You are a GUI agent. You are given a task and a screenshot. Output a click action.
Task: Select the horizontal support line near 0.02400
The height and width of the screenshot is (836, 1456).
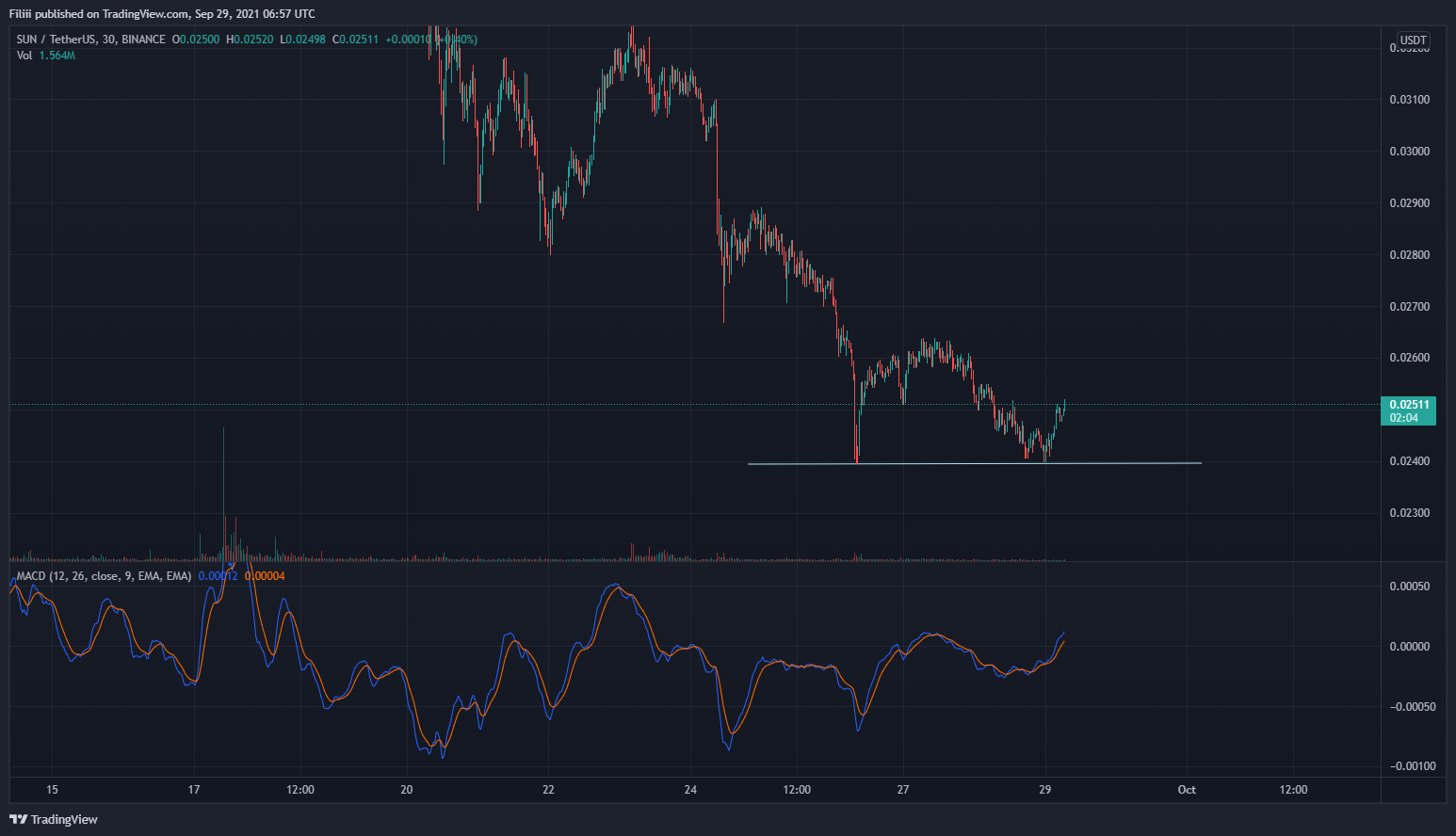tap(974, 463)
